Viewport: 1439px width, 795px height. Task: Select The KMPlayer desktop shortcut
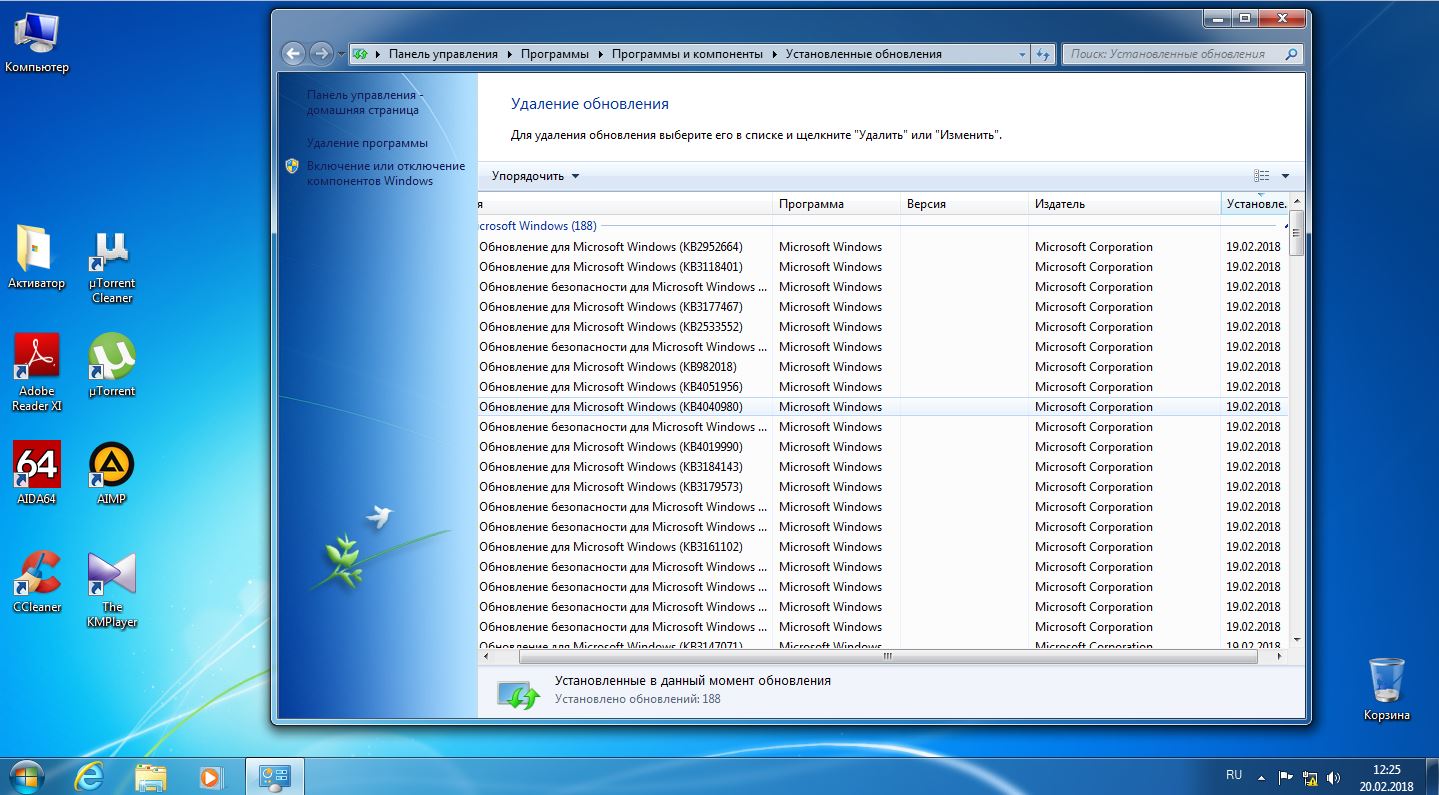click(x=112, y=589)
